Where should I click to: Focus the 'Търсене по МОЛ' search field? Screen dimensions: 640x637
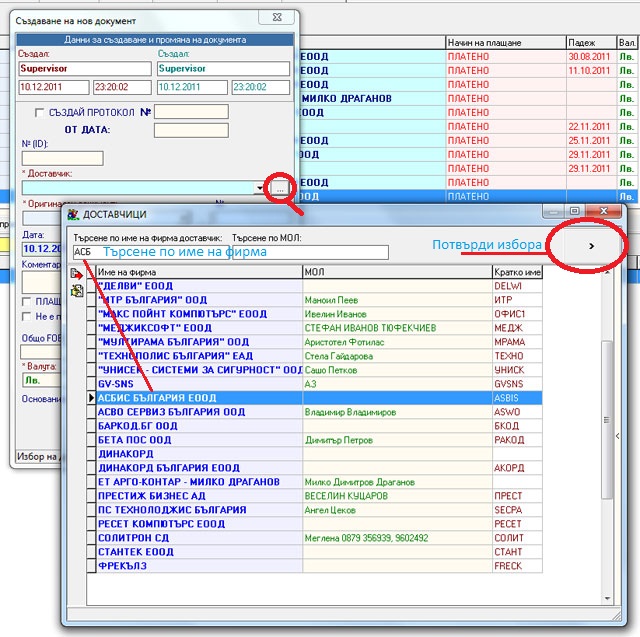(x=310, y=252)
